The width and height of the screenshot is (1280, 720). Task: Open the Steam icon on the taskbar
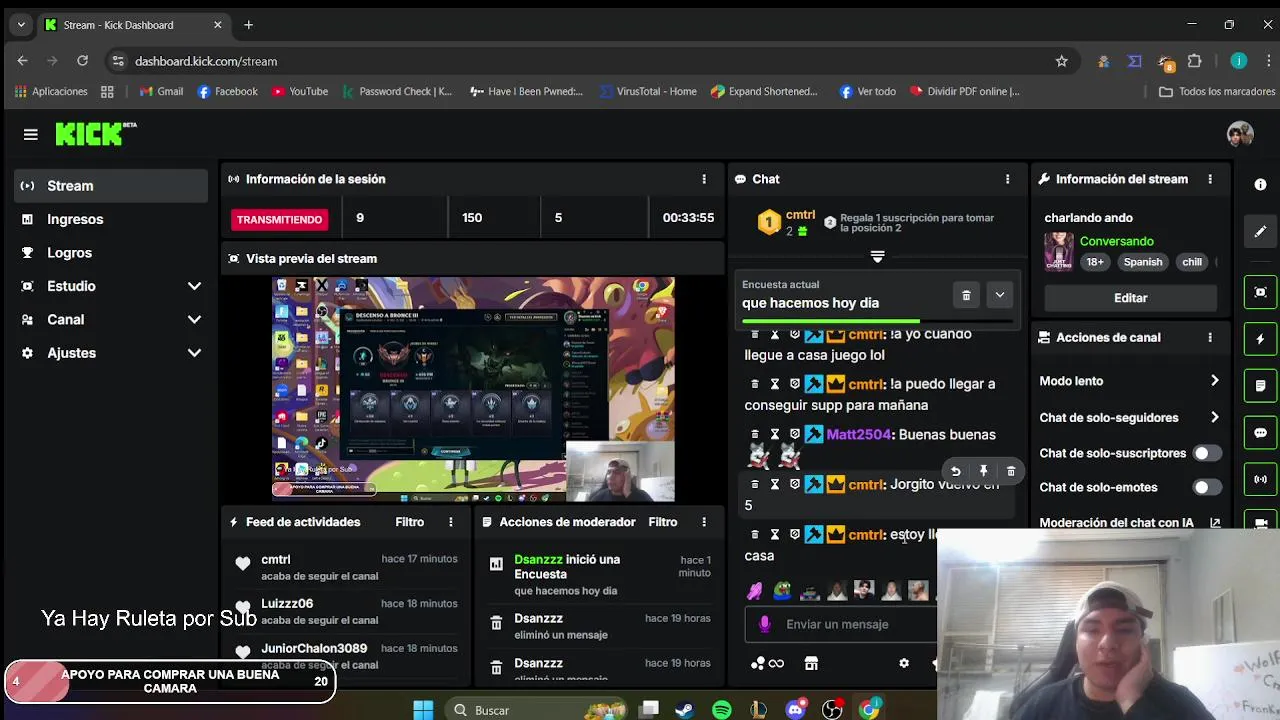[684, 710]
